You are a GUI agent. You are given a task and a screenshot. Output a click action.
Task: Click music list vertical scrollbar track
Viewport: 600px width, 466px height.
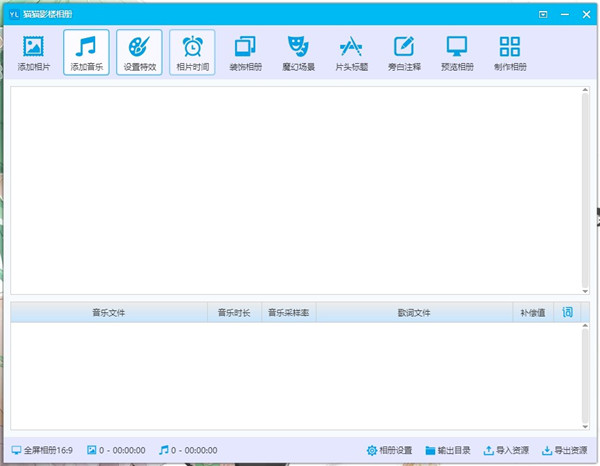585,376
